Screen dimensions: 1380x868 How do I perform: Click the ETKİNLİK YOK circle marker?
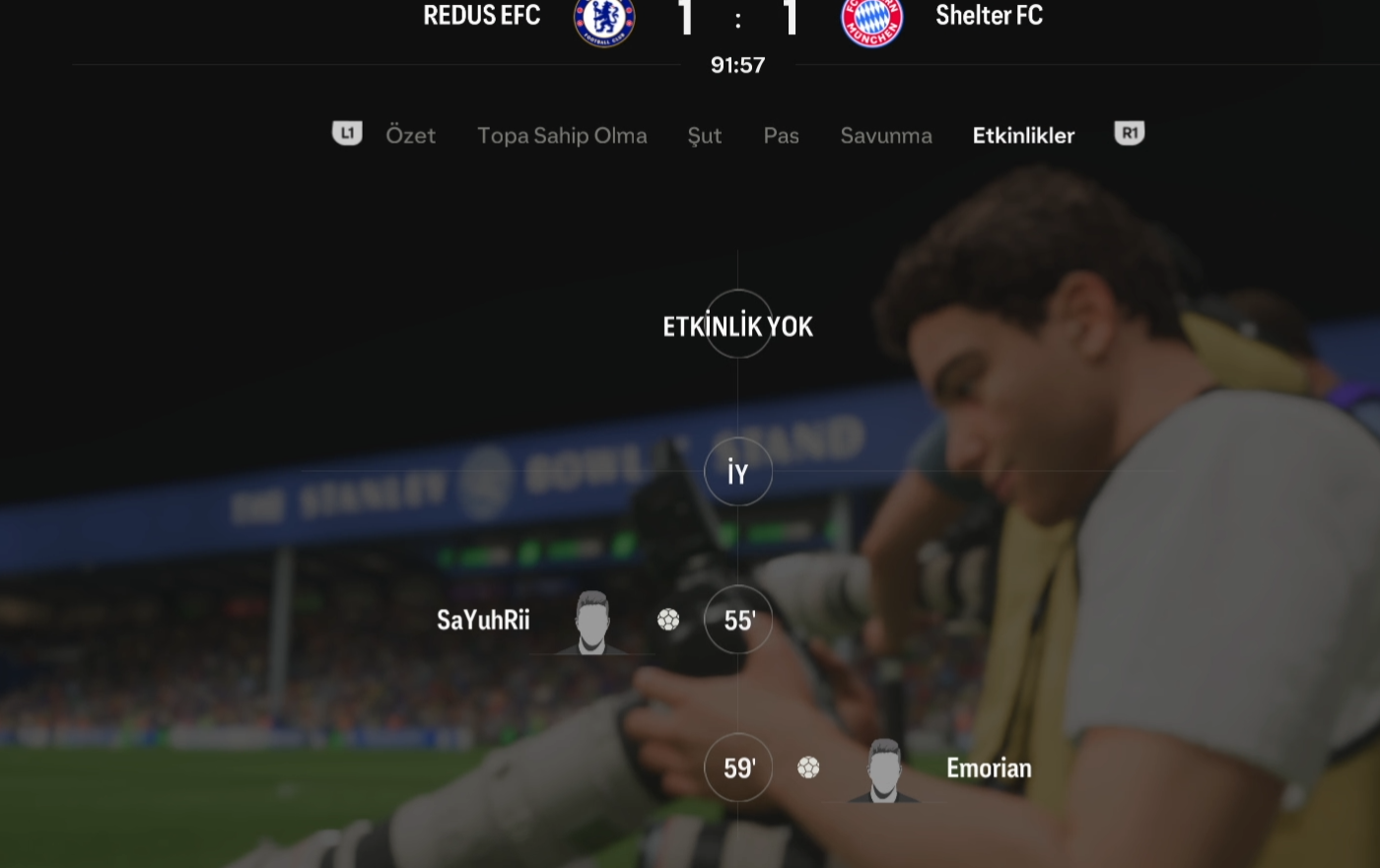(738, 324)
